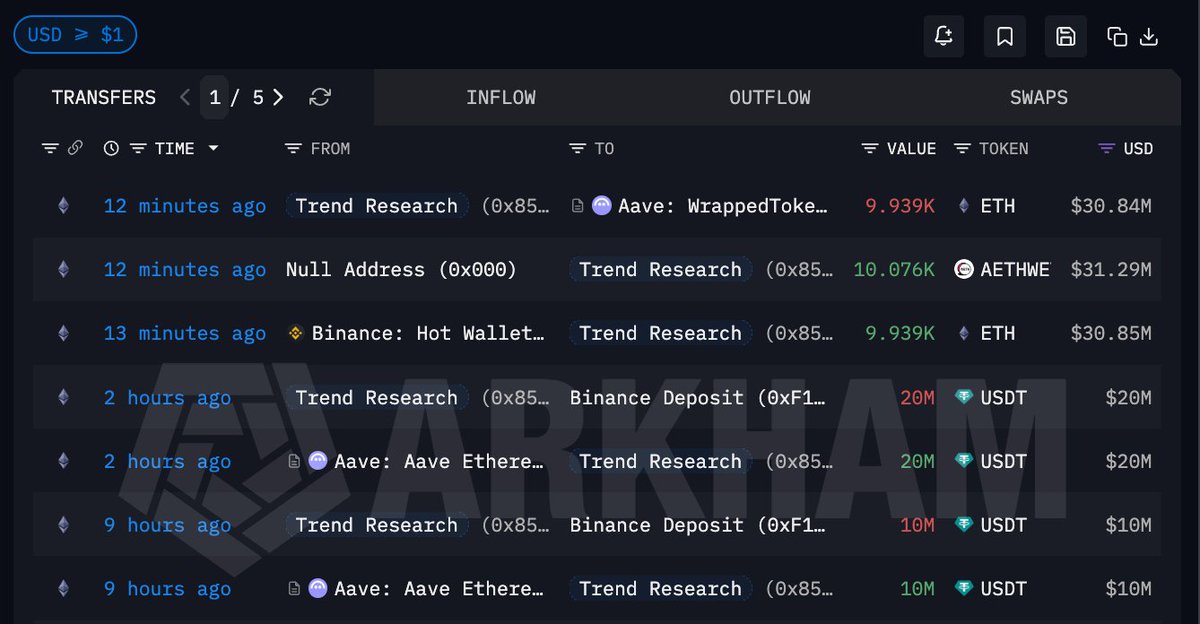1200x624 pixels.
Task: Switch to the SWAPS tab
Action: tap(1039, 97)
